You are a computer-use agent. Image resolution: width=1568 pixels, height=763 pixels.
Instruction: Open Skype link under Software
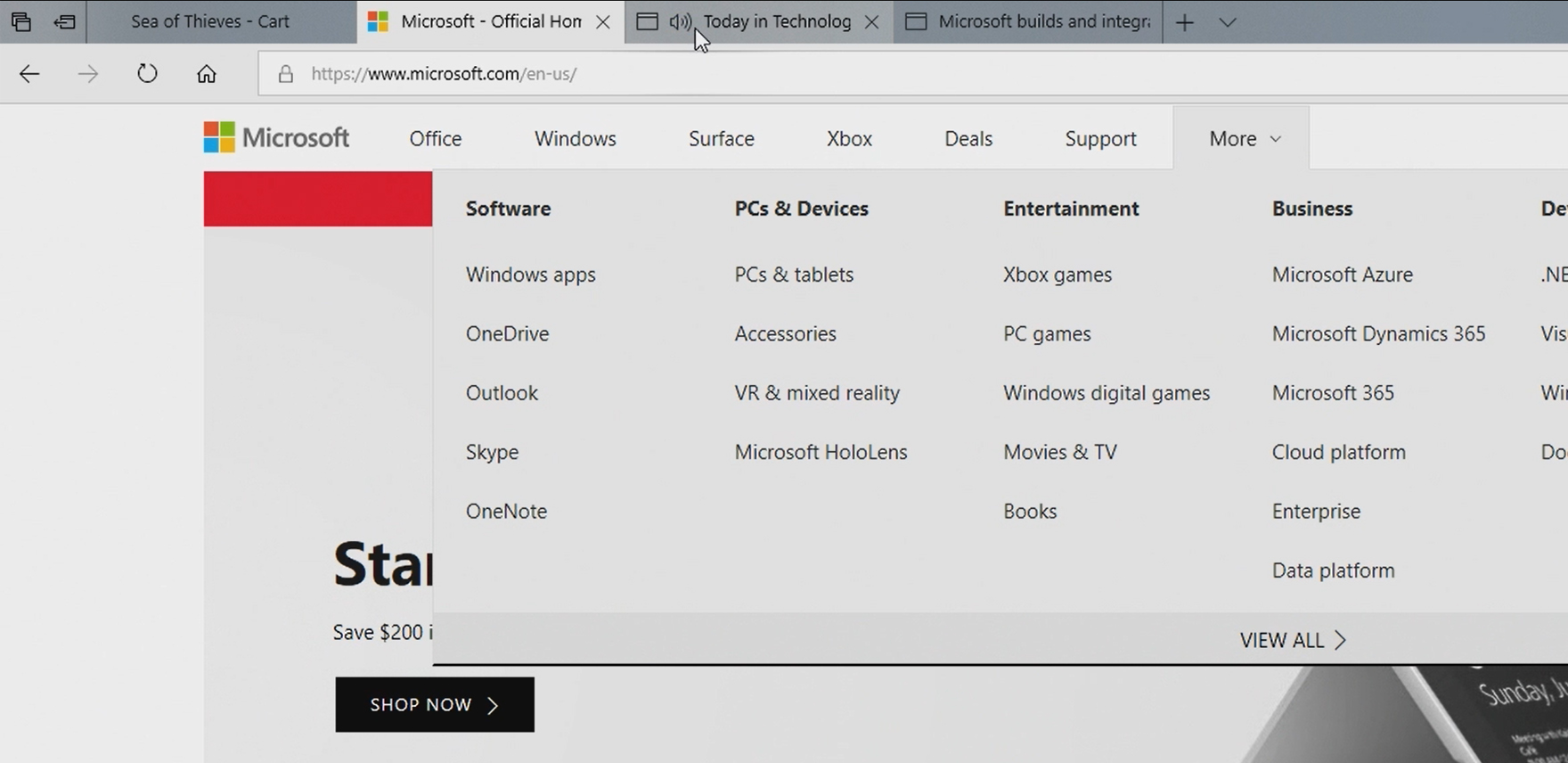(x=492, y=452)
